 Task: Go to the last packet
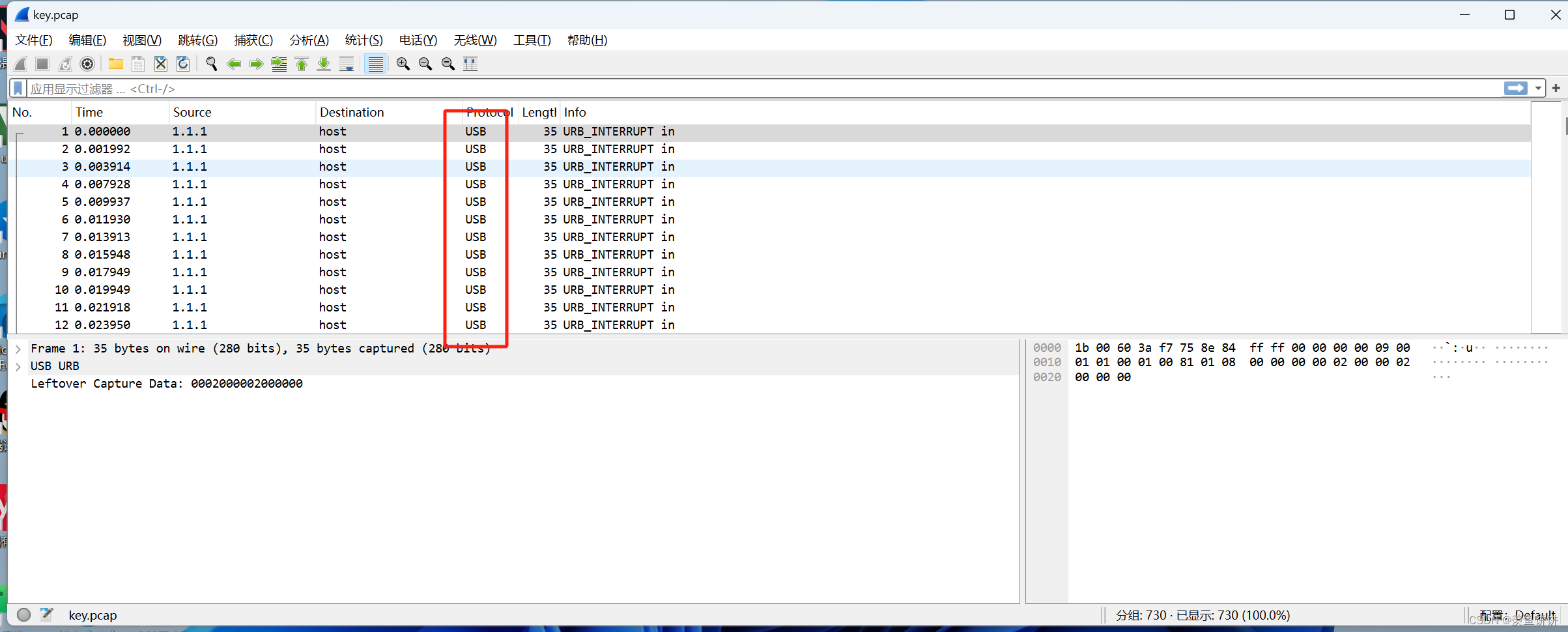[323, 63]
